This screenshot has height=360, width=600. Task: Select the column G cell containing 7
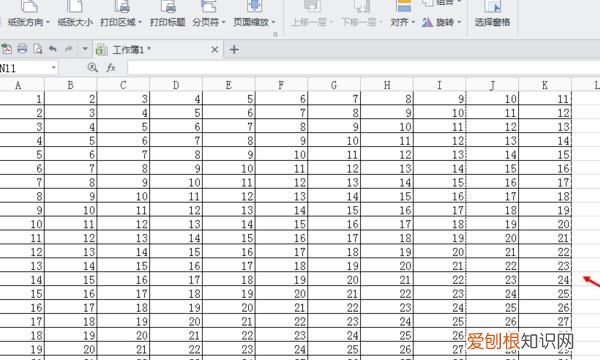click(x=334, y=99)
